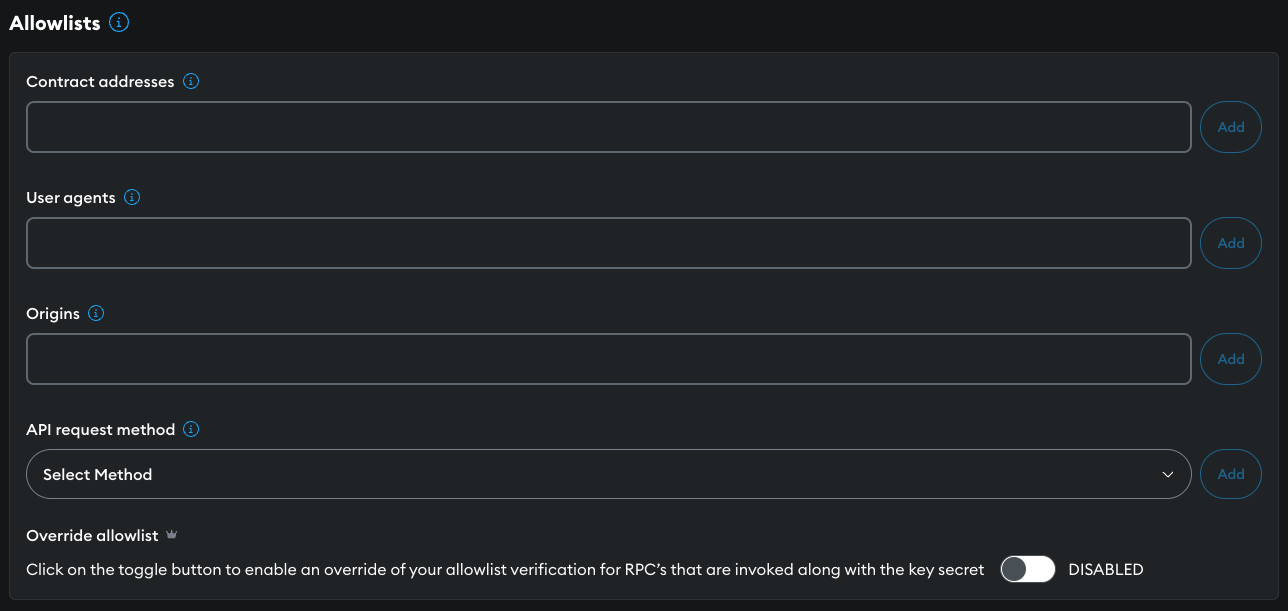Viewport: 1288px width, 611px height.
Task: Click Add beside the API request method dropdown
Action: click(1230, 474)
